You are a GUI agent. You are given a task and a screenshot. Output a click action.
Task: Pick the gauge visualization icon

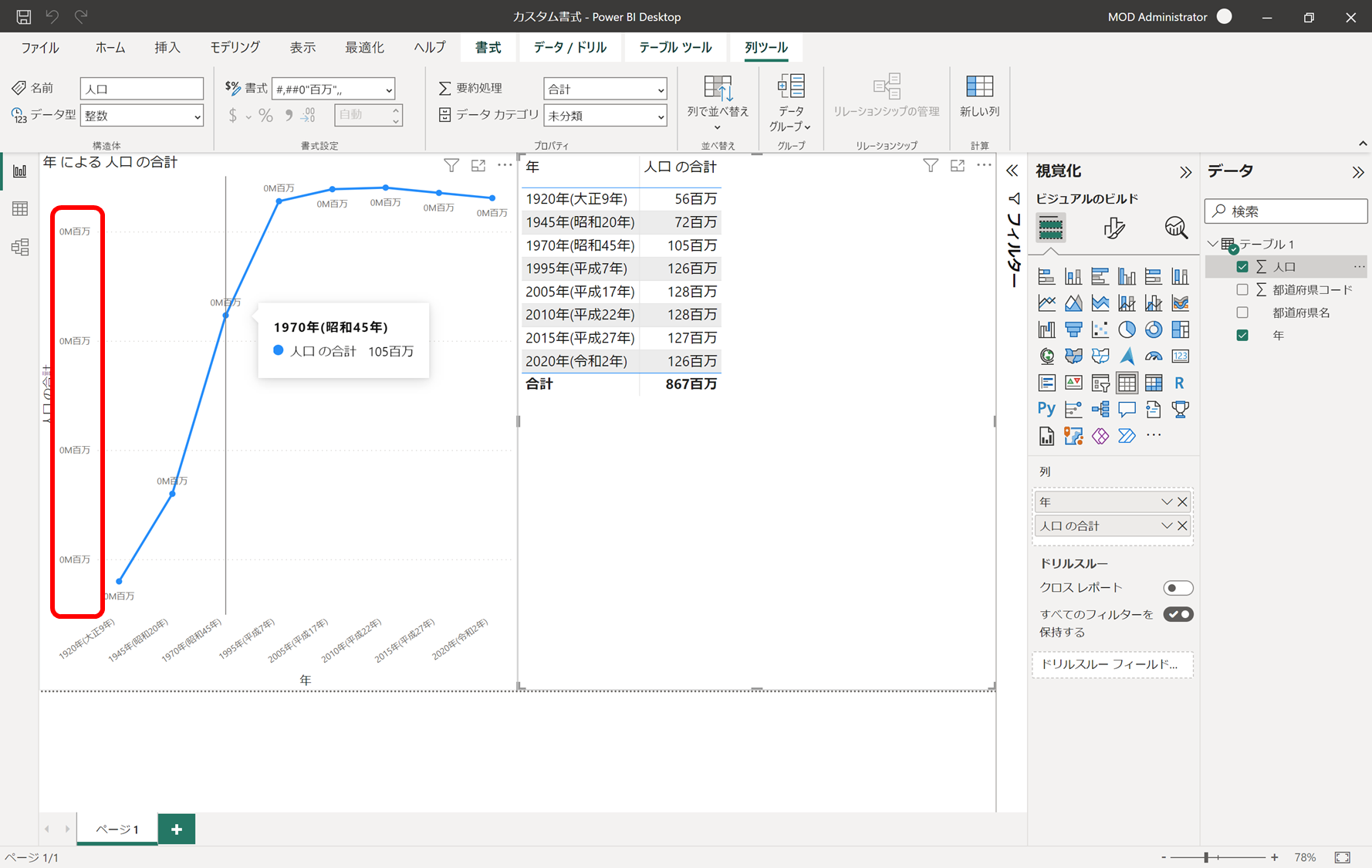(1154, 356)
